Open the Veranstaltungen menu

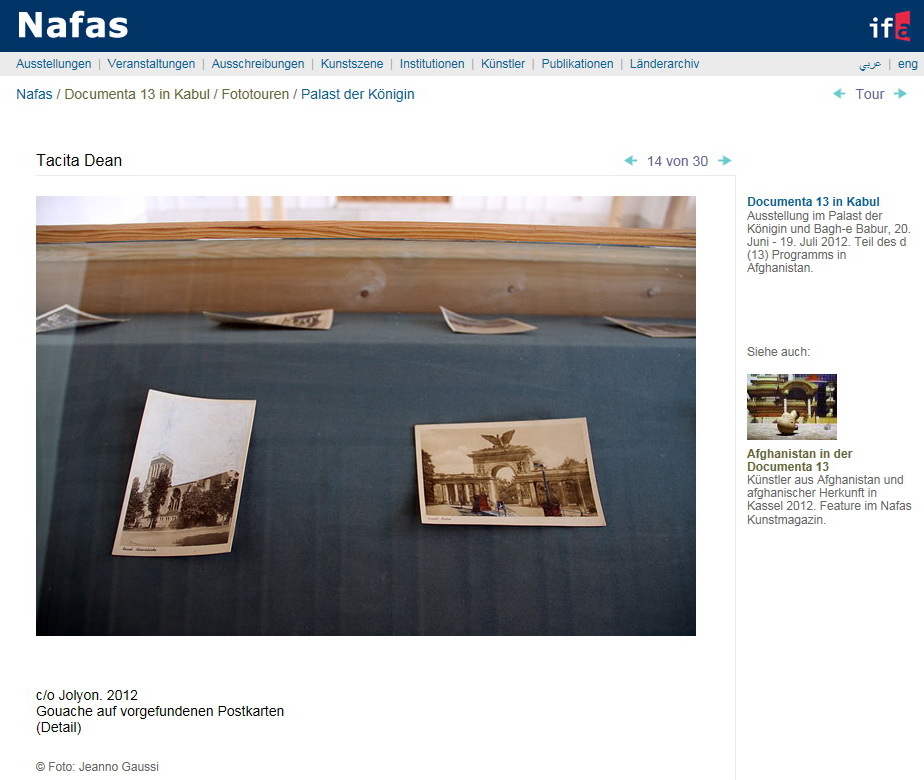[151, 64]
